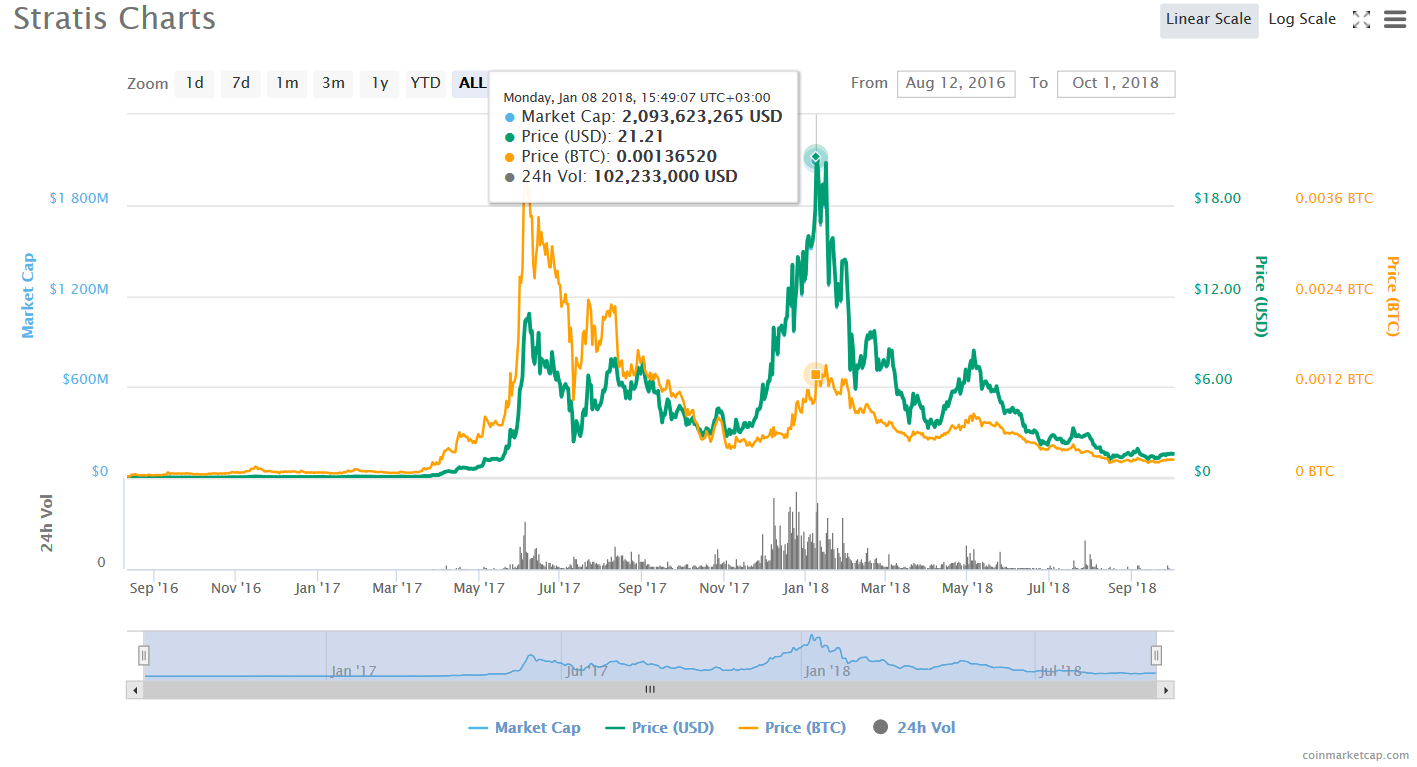
Task: Open the chart hamburger menu icon
Action: 1395,19
